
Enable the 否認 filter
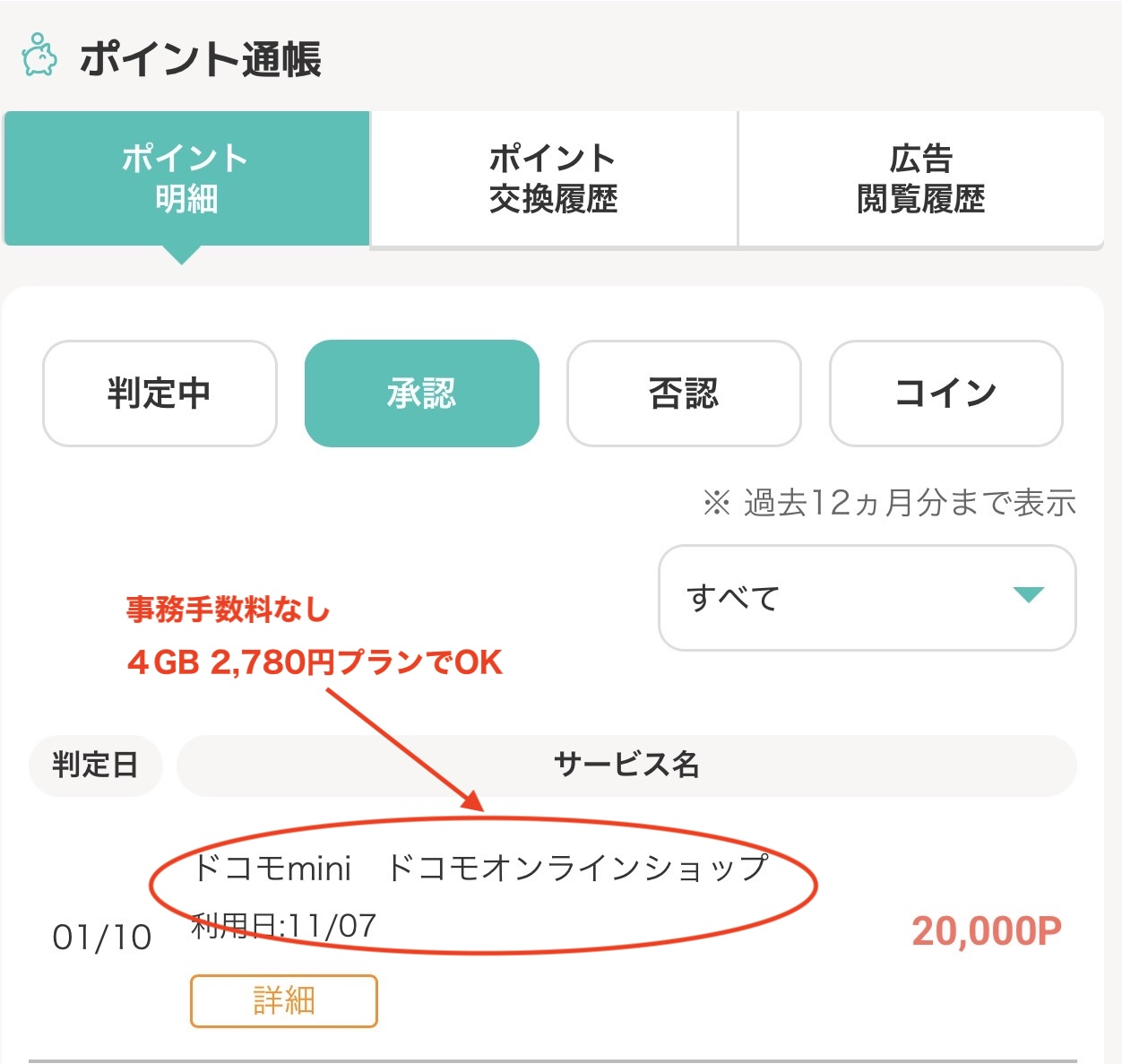pos(684,394)
